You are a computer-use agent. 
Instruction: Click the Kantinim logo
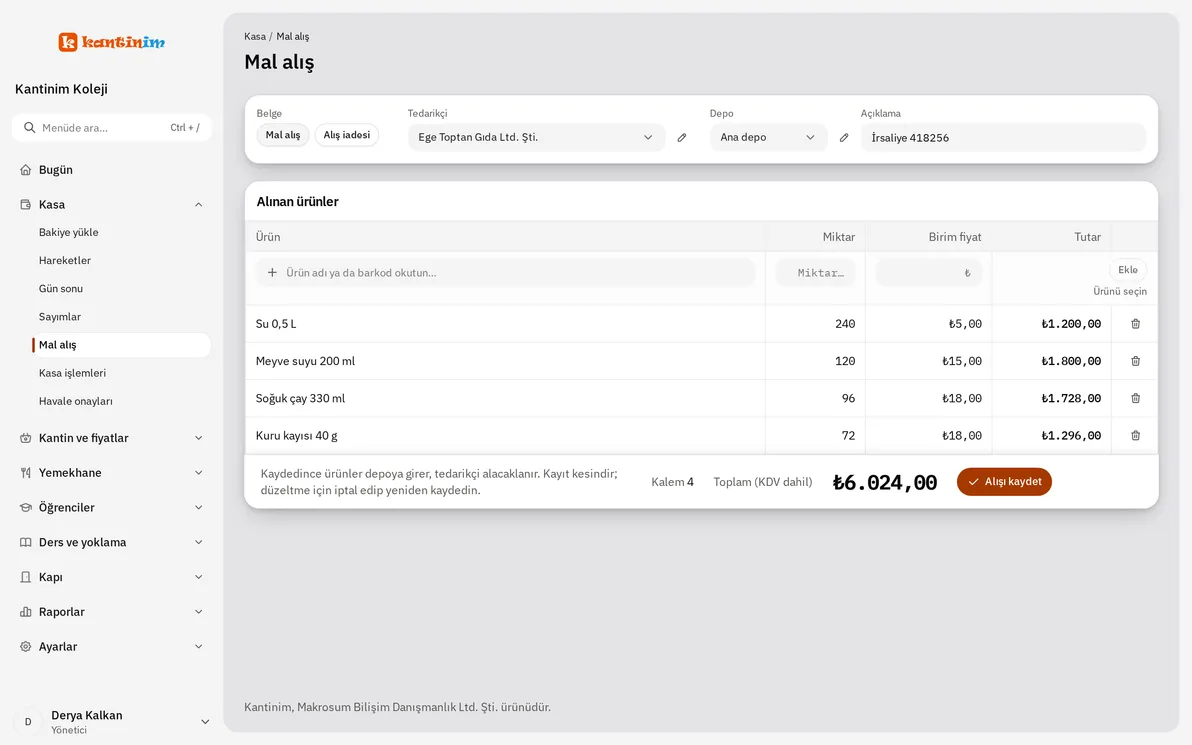tap(112, 42)
